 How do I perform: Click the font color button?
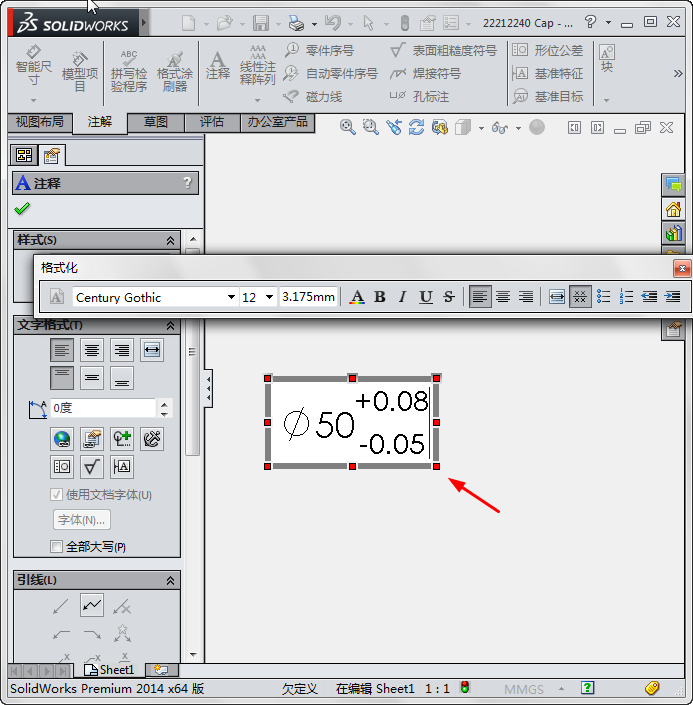(357, 297)
